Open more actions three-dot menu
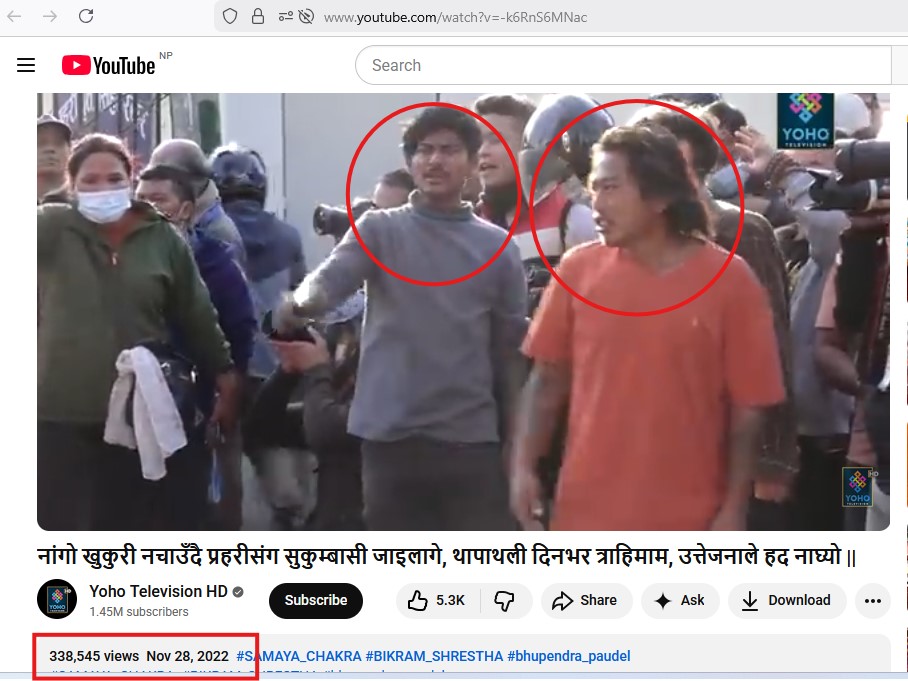Screen dimensions: 908x681 click(872, 600)
